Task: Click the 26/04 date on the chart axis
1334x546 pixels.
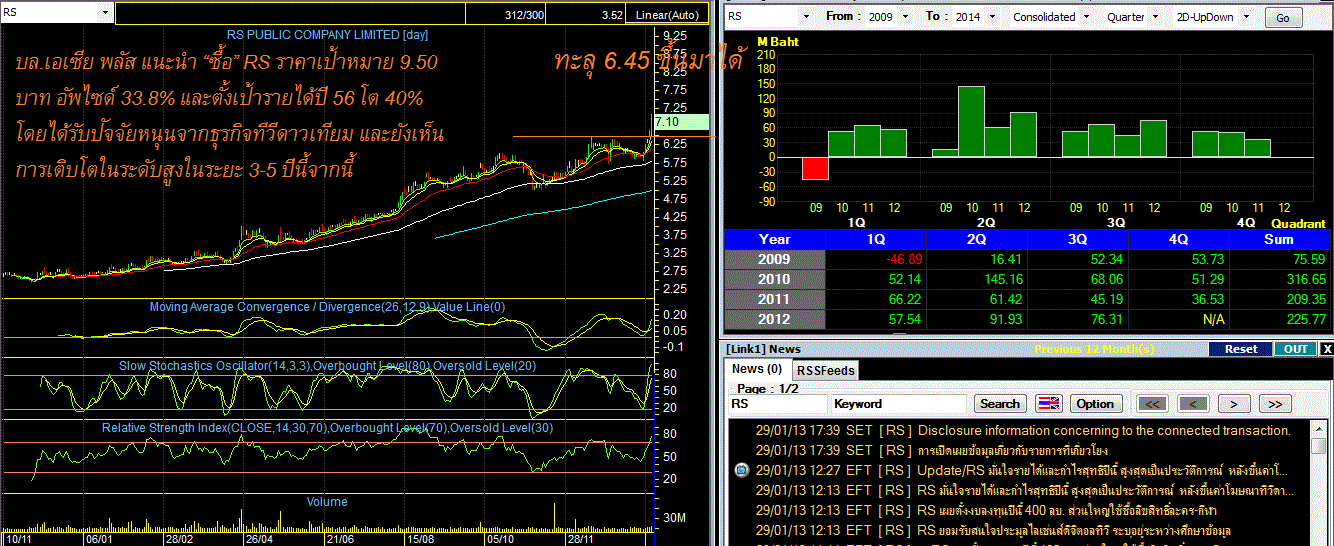Action: 259,538
